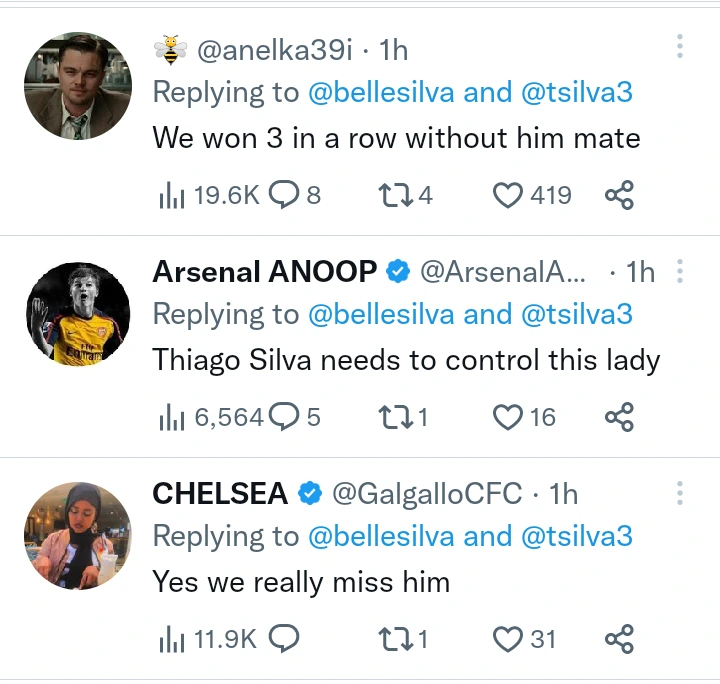The image size is (720, 684).
Task: Open more options for Arsenal ANOOP tweet
Action: click(680, 271)
